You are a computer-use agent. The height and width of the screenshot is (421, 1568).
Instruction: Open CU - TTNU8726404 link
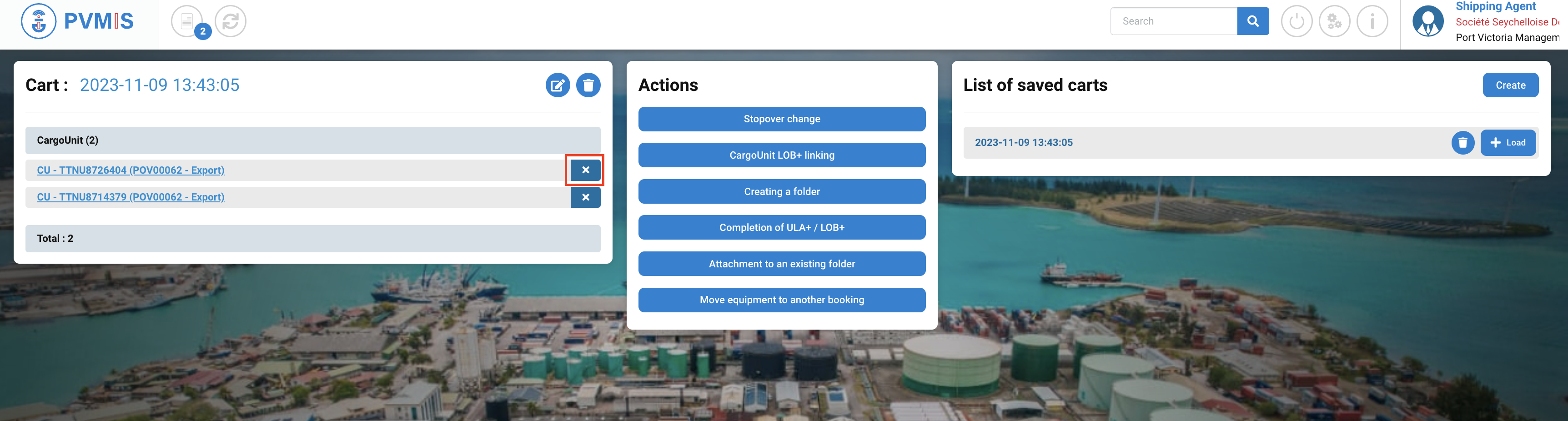click(x=130, y=170)
